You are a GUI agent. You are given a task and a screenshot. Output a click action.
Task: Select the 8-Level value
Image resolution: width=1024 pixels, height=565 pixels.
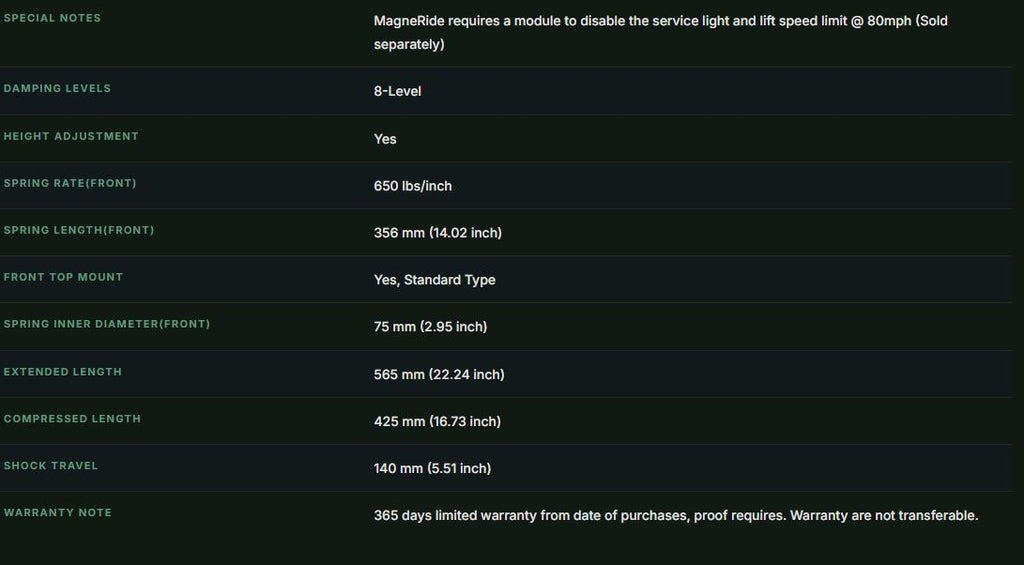397,91
